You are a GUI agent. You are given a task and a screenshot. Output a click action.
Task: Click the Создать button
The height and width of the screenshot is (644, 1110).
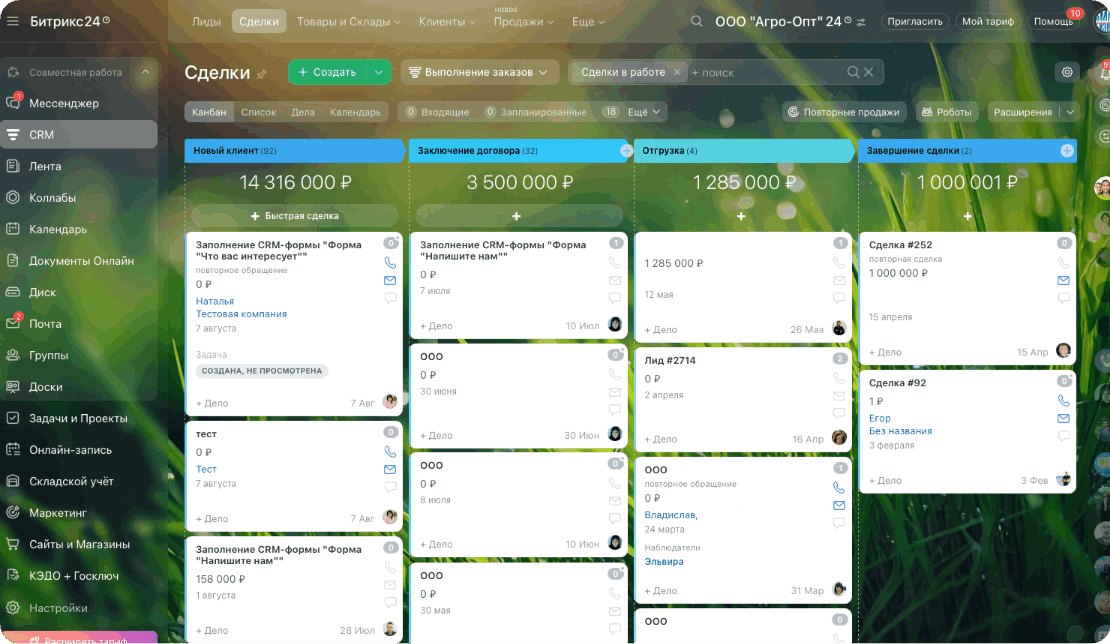[x=328, y=72]
